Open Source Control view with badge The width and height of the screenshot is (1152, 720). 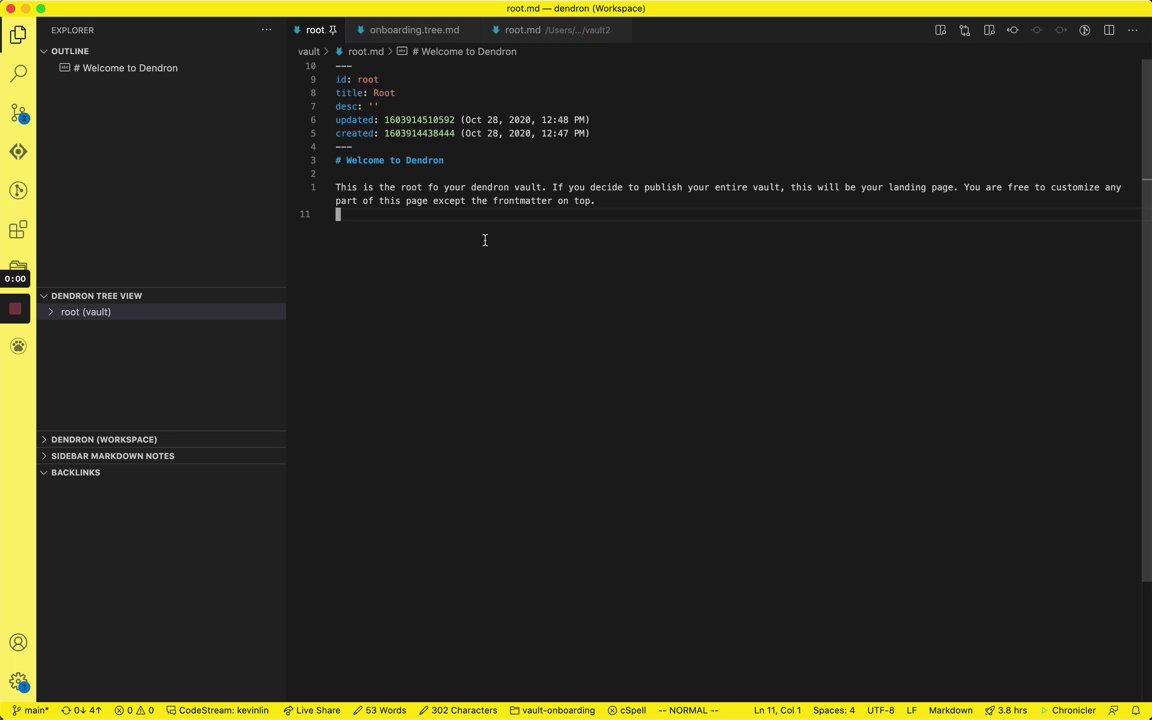pyautogui.click(x=18, y=112)
